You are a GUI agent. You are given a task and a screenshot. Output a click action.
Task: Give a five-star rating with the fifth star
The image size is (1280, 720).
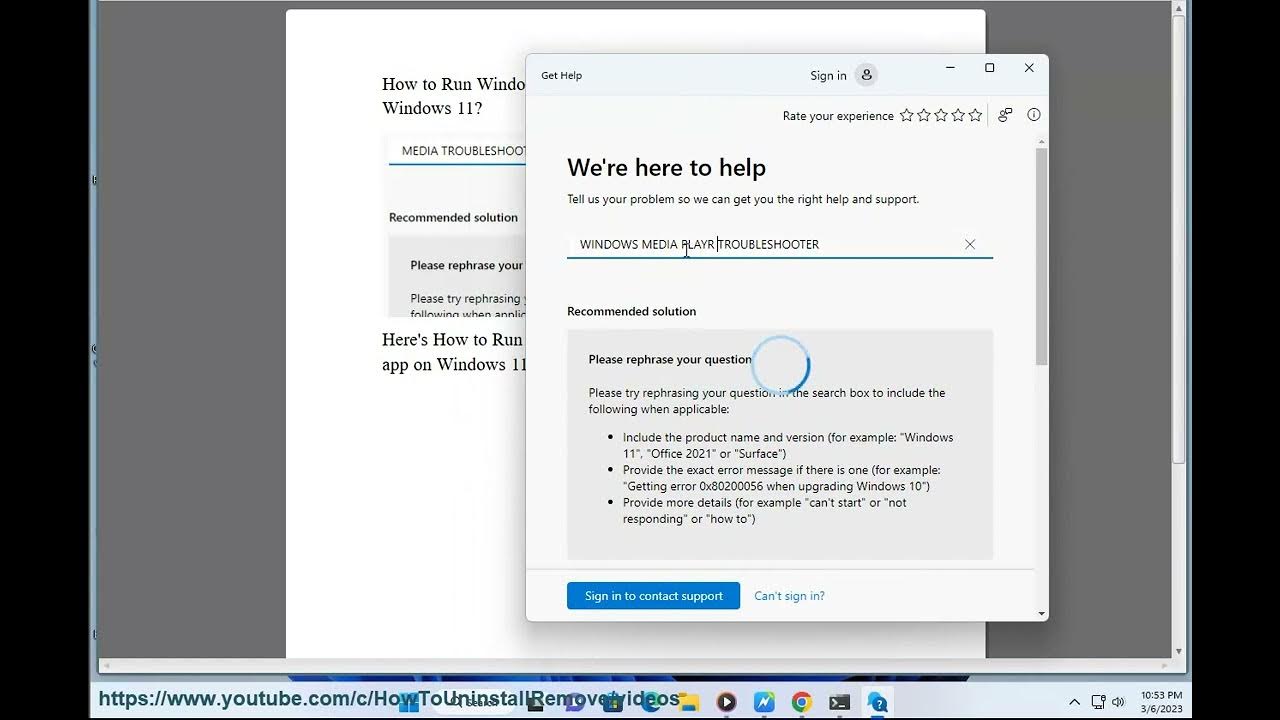pyautogui.click(x=975, y=116)
